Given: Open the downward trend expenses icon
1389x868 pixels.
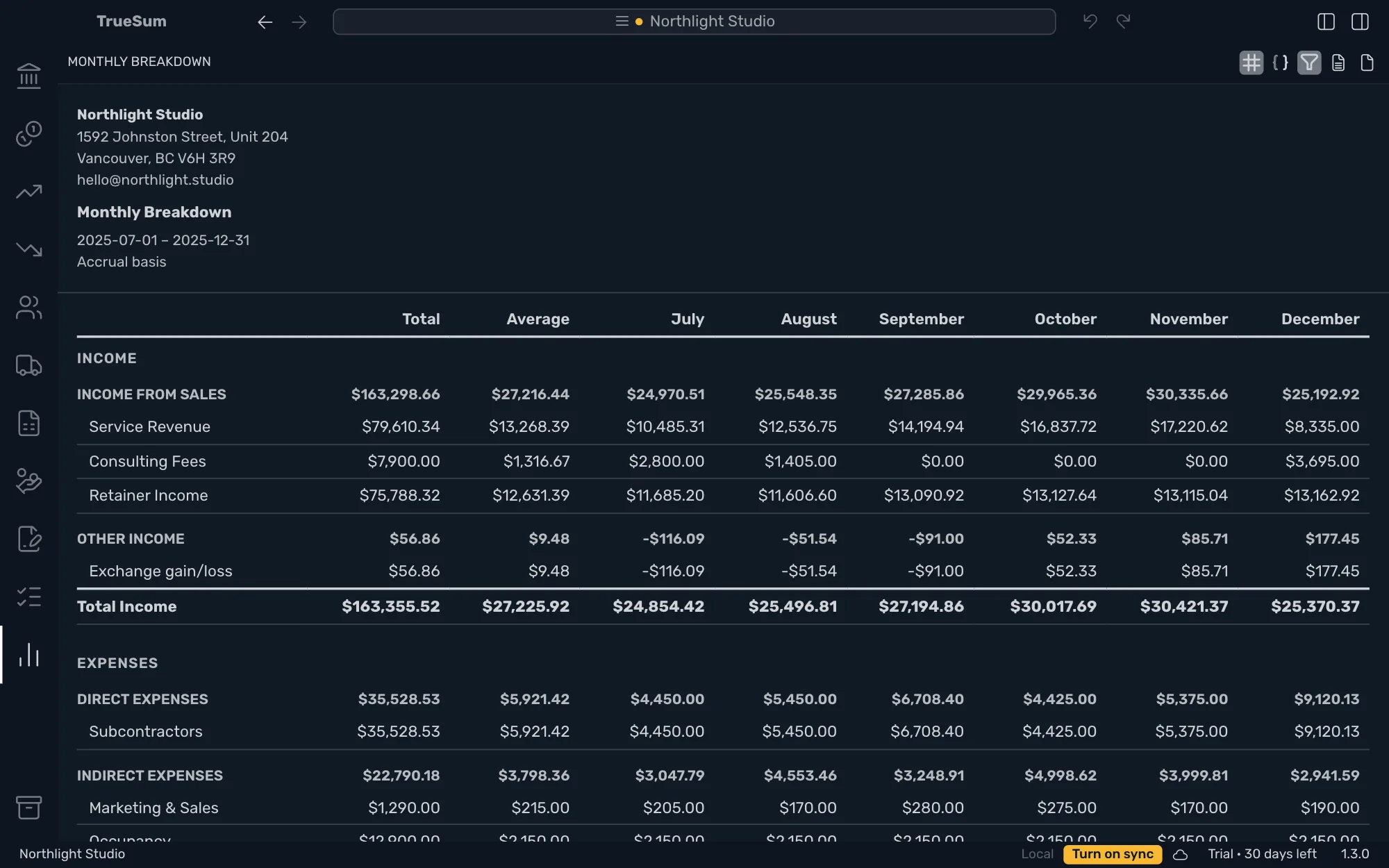Looking at the screenshot, I should [x=28, y=249].
